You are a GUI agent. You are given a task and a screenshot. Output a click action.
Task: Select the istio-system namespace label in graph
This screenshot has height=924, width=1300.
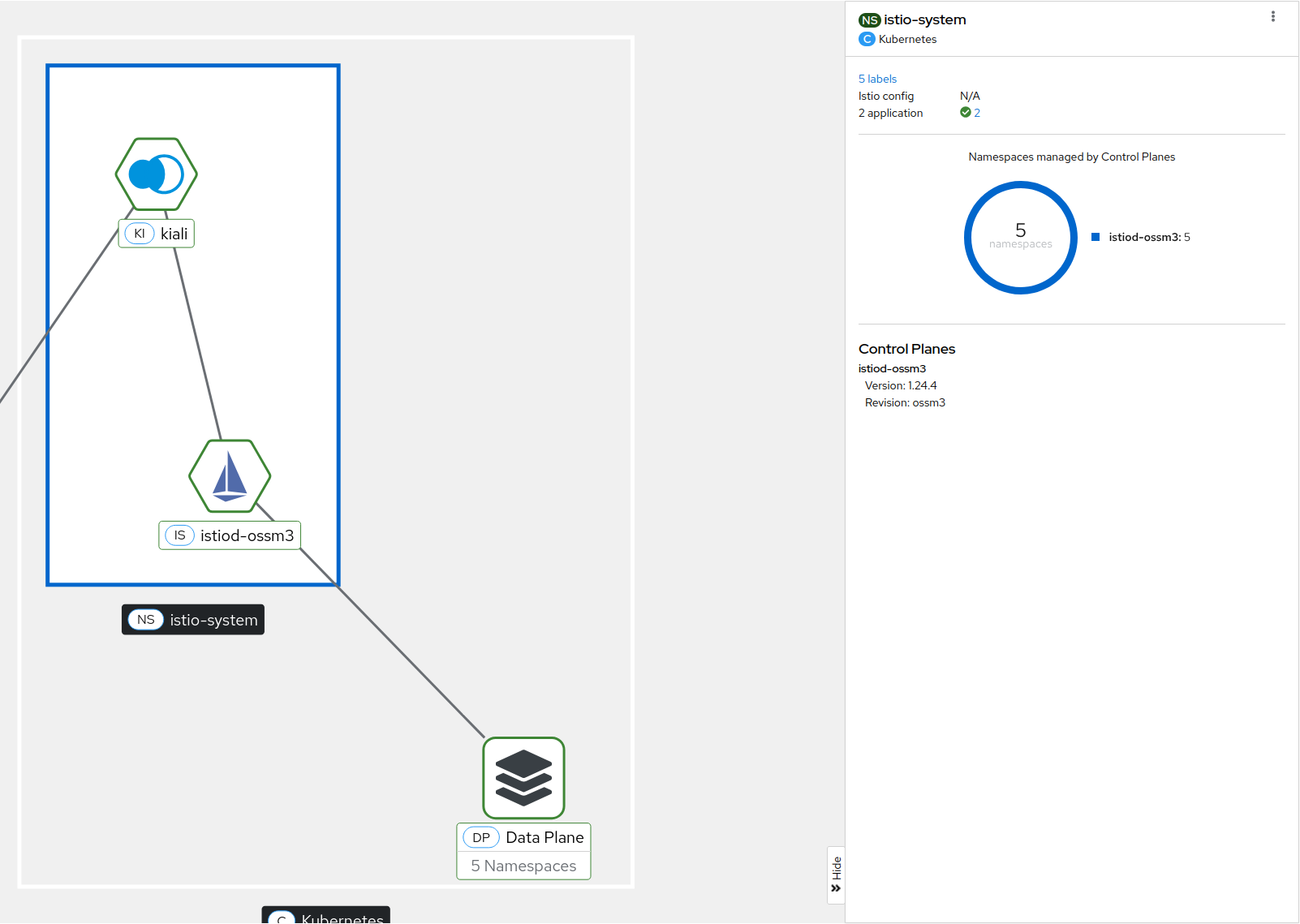pyautogui.click(x=193, y=620)
